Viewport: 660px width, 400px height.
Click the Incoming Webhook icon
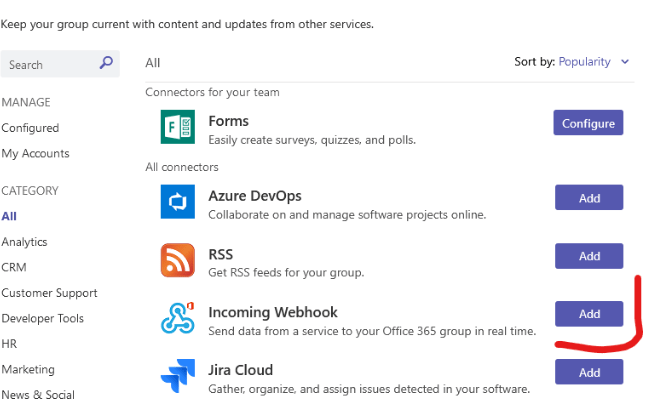[x=177, y=318]
